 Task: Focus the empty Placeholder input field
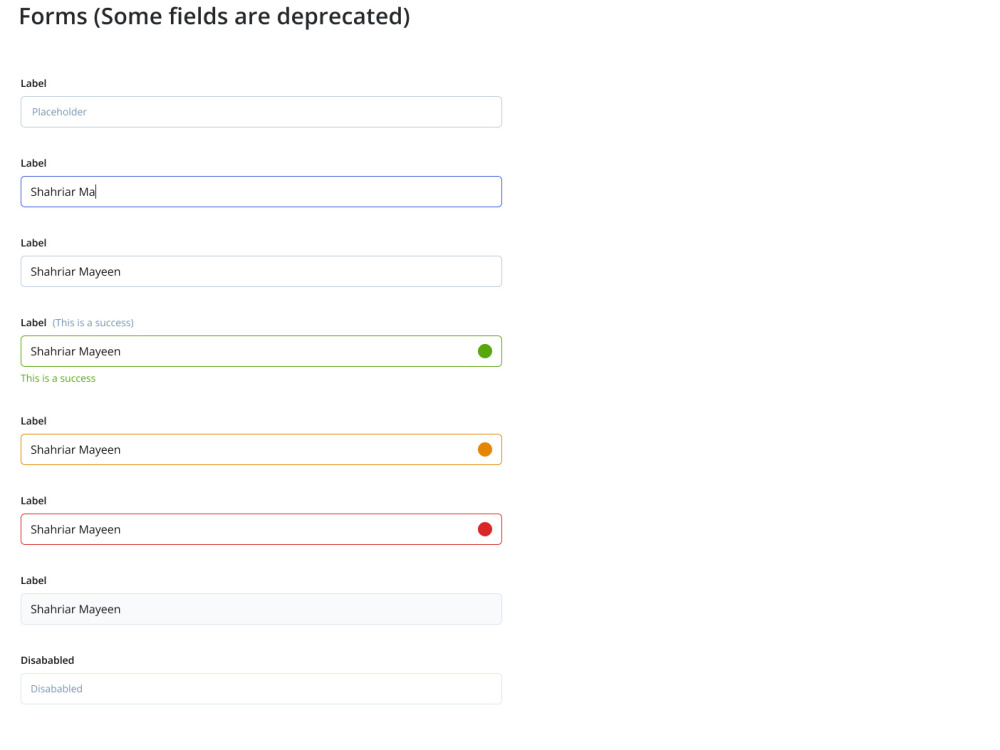[261, 112]
